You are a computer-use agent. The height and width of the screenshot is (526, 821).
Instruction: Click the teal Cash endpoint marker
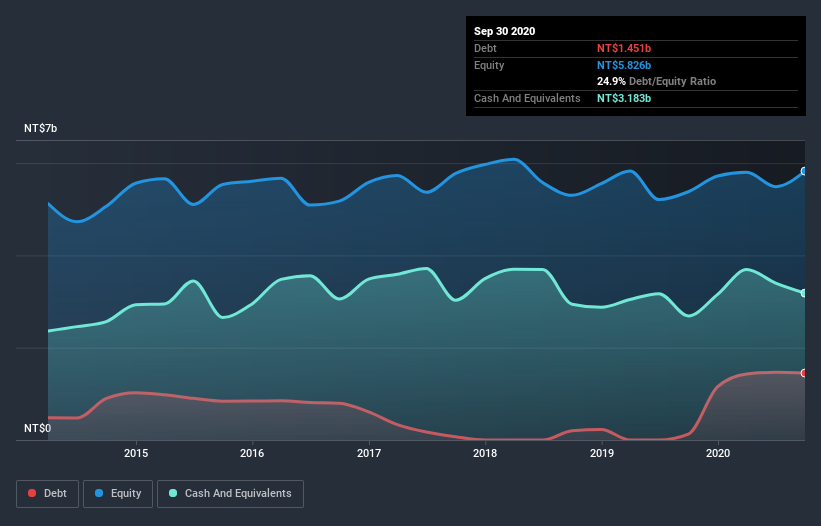(803, 293)
